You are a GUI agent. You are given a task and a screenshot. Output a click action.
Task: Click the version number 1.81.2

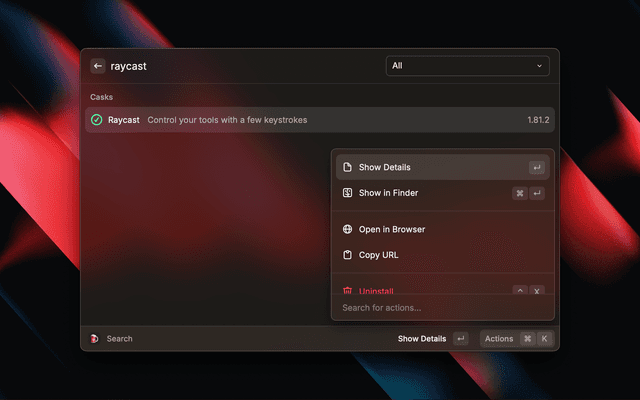coord(538,120)
